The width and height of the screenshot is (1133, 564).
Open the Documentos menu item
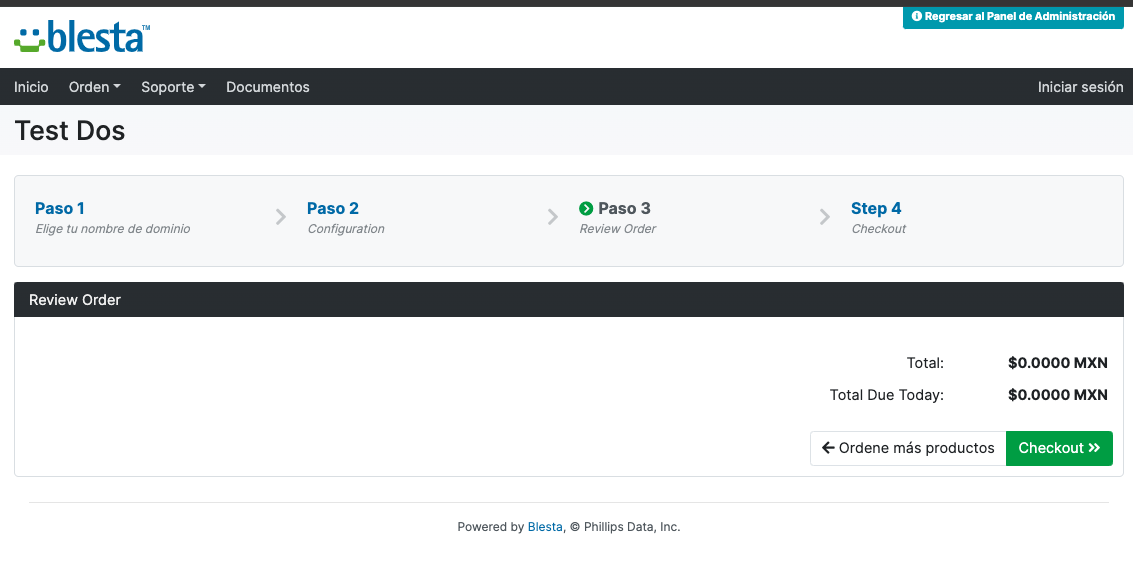click(x=267, y=87)
